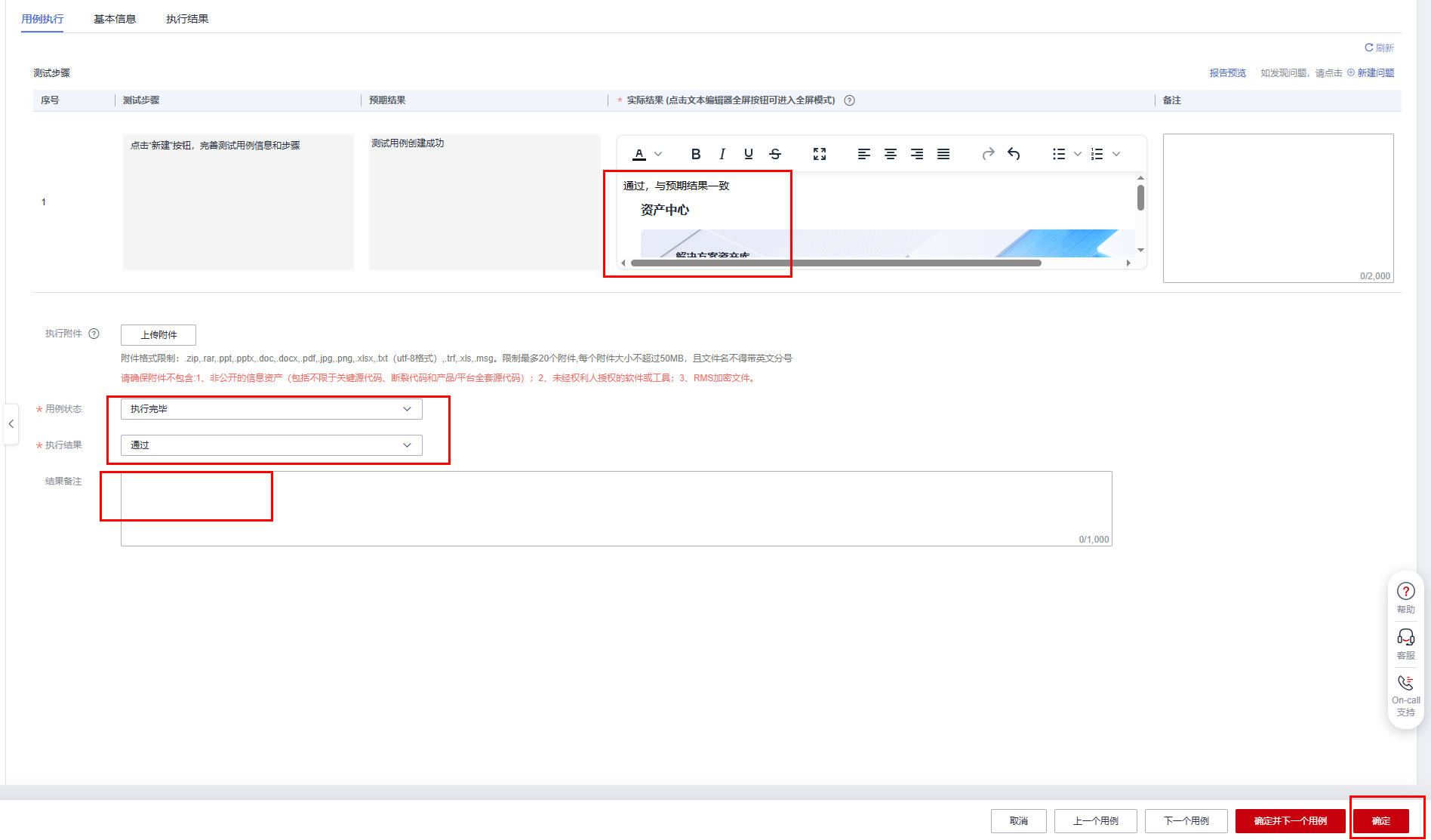
Task: Open the 帮助 help widget
Action: point(1406,598)
